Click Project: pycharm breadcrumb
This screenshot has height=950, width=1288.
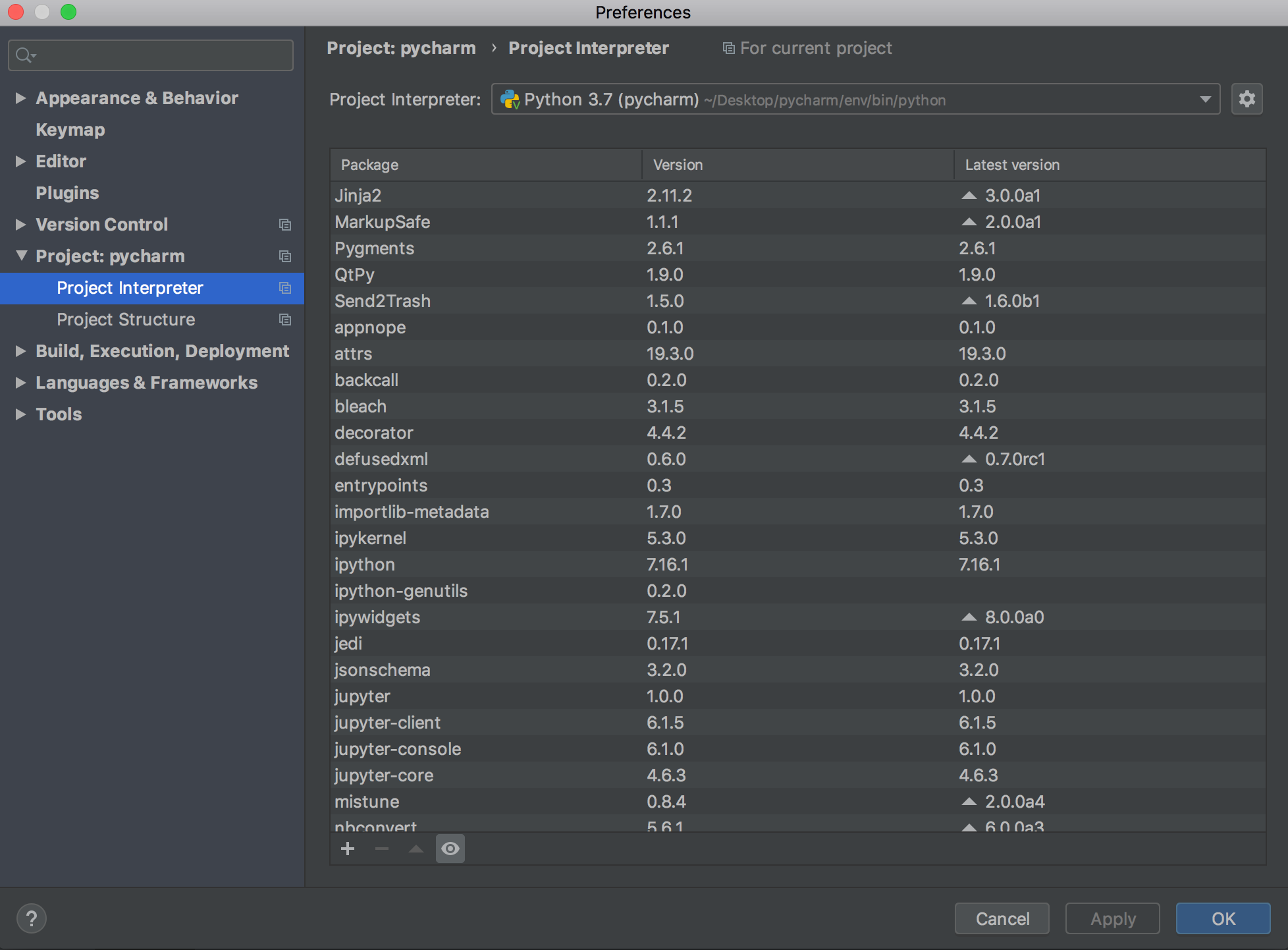pos(401,48)
